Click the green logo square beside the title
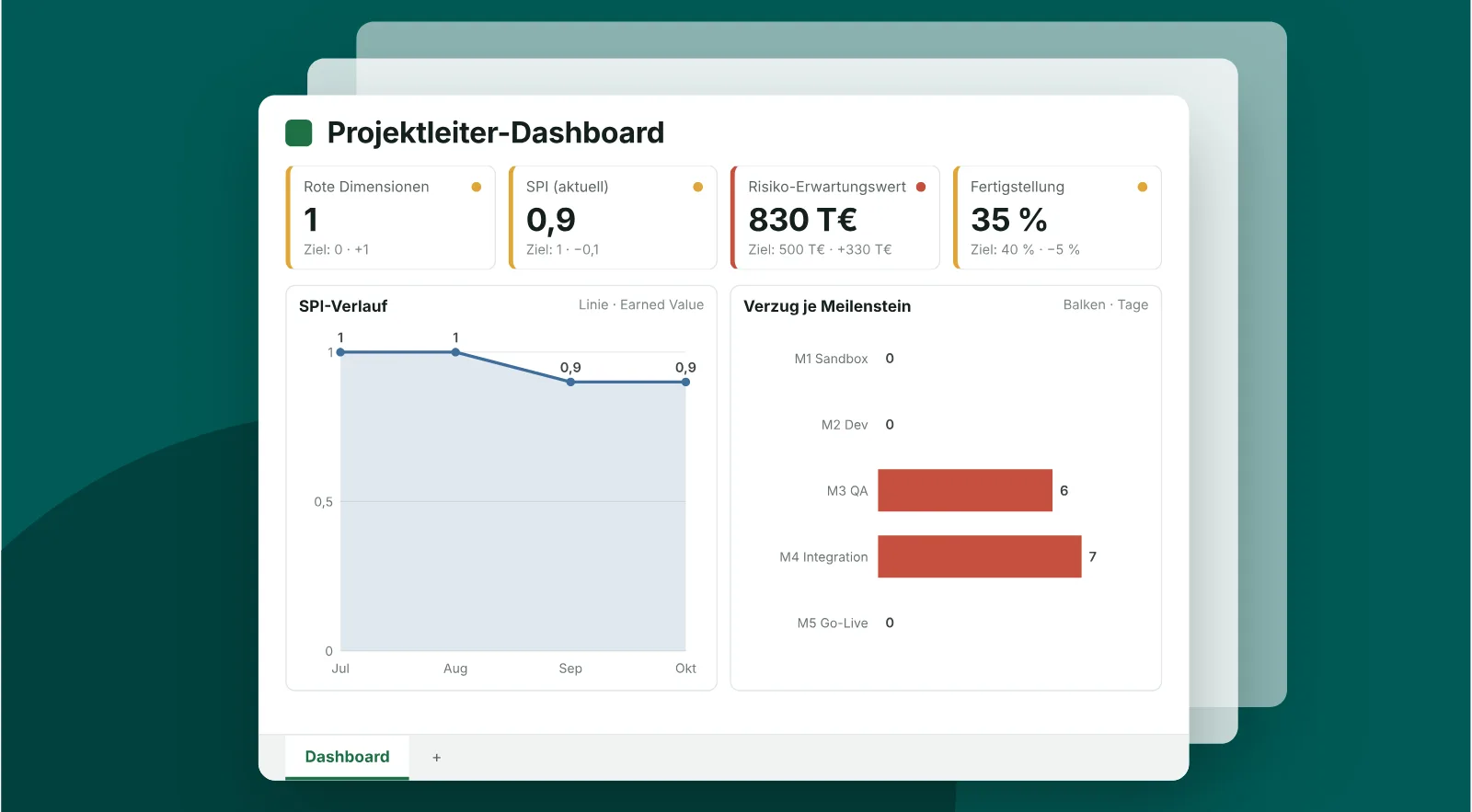Screen dimensions: 1472x812 [x=299, y=133]
